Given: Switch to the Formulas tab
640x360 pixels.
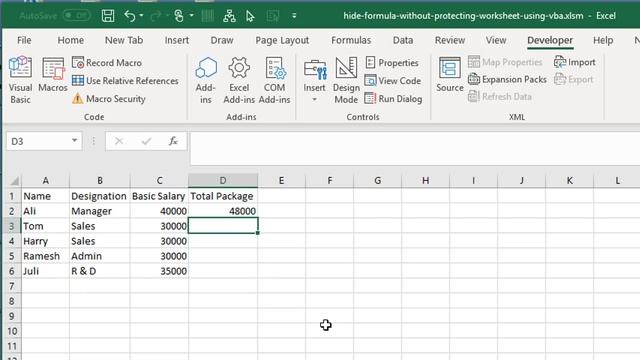Looking at the screenshot, I should click(x=351, y=40).
